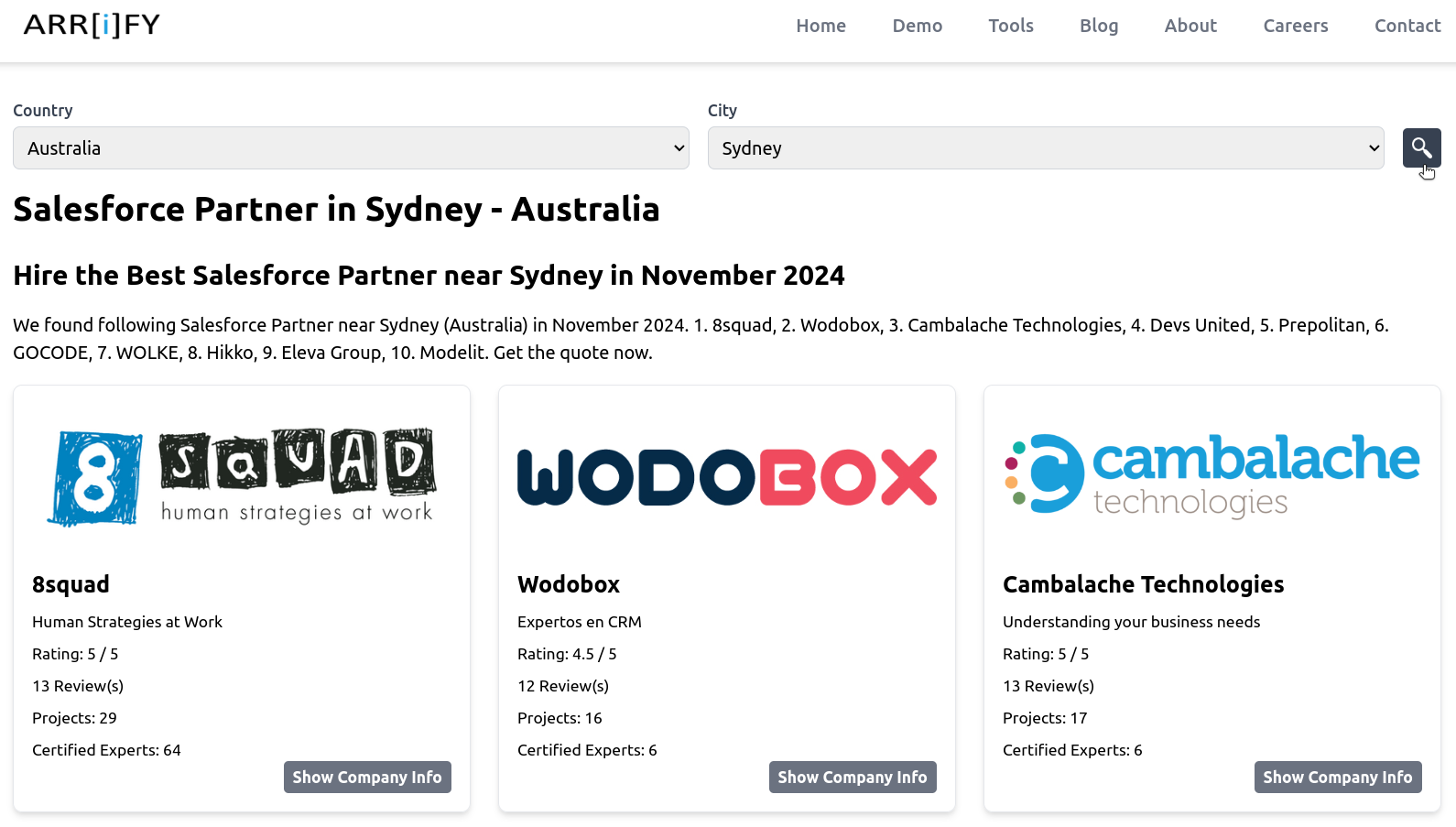Click the 'Human Strategies at Work' tagline
Screen dimensions: 1456x827
pyautogui.click(x=127, y=622)
